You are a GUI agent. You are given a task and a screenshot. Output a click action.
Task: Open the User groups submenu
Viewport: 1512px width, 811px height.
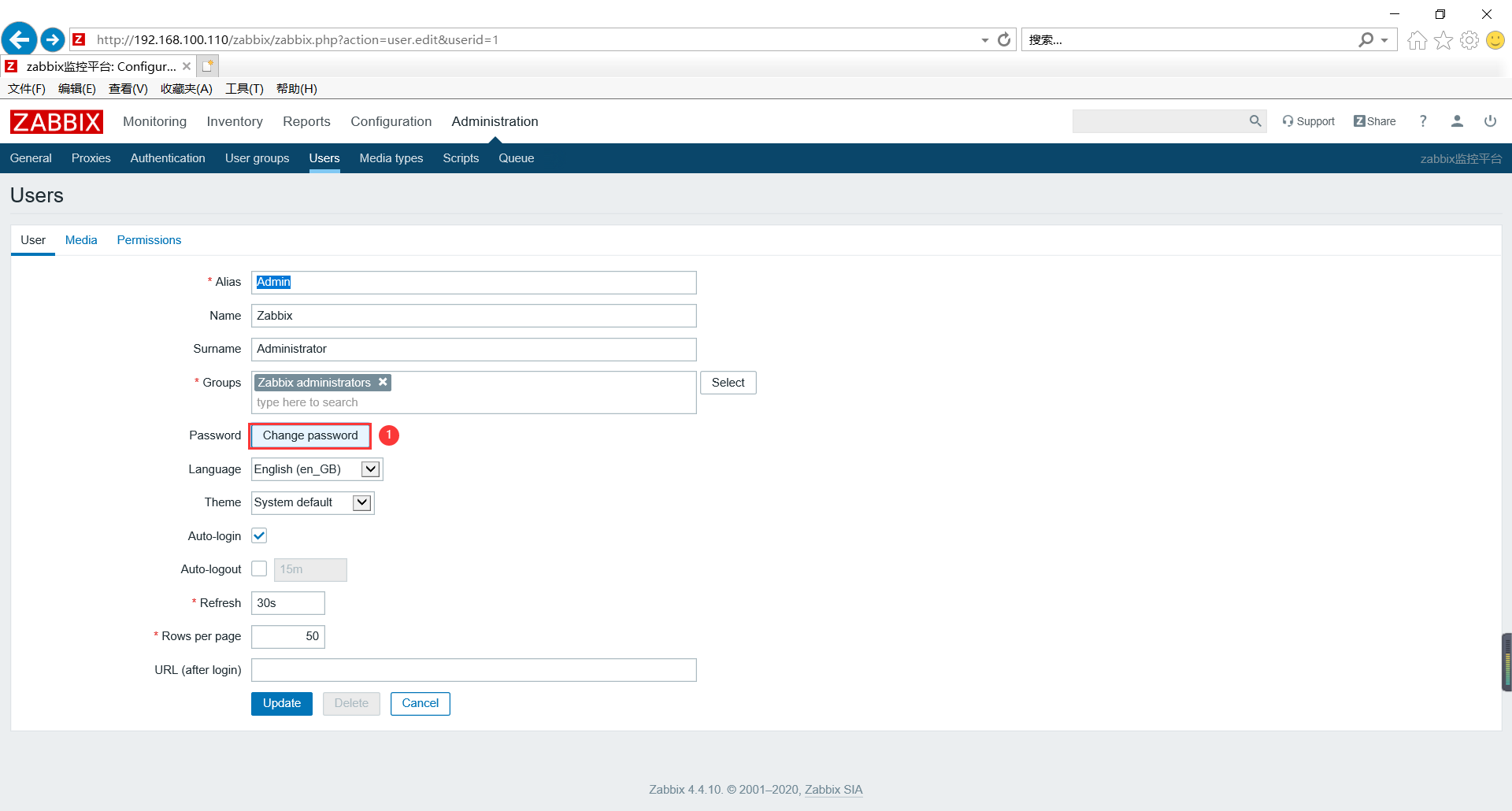[258, 158]
